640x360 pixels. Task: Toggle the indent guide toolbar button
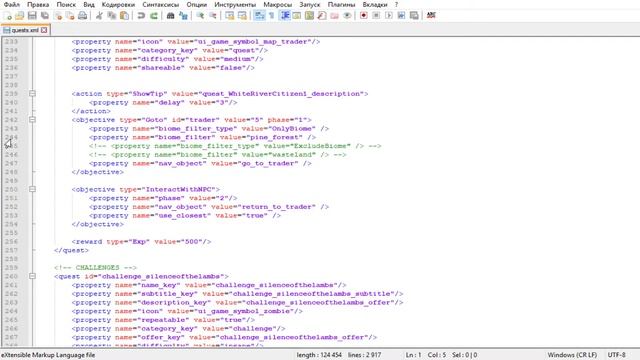(x=284, y=16)
